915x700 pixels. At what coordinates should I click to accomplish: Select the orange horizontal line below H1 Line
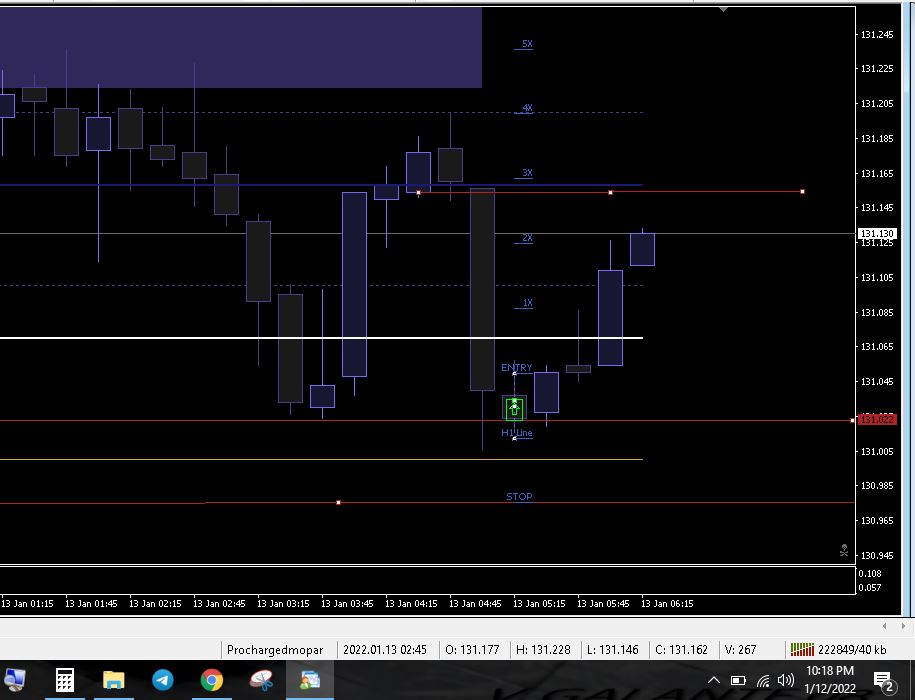[321, 459]
